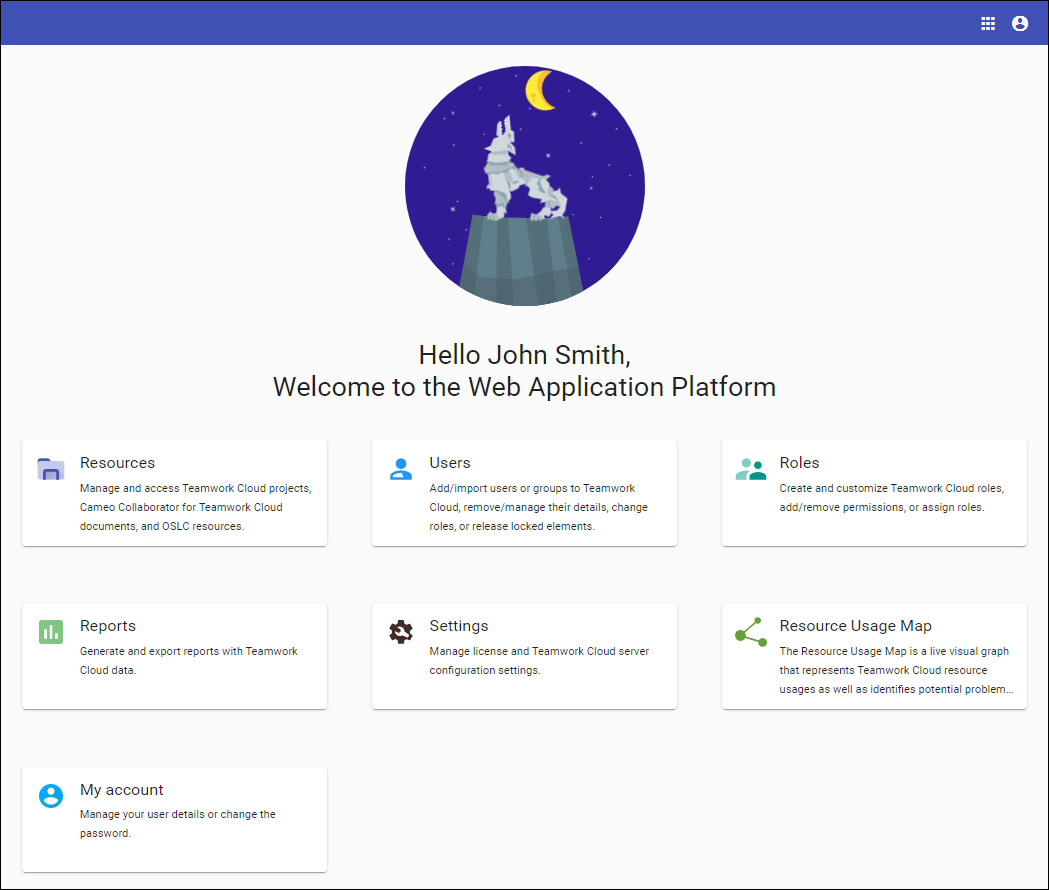Click the Resource Usage Map share-graph icon
This screenshot has width=1049, height=890.
[751, 632]
